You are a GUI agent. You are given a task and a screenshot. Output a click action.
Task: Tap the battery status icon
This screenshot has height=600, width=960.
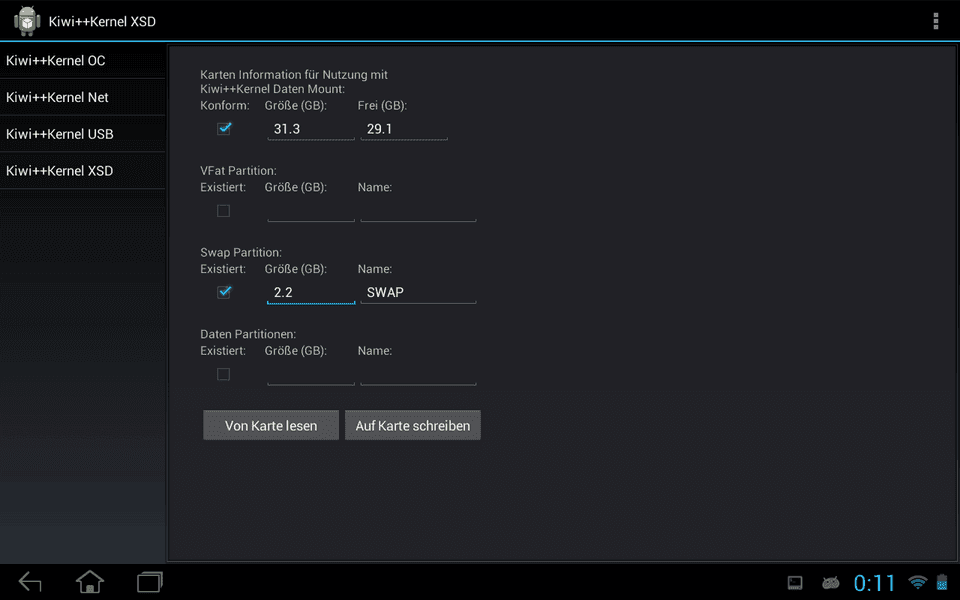point(942,582)
